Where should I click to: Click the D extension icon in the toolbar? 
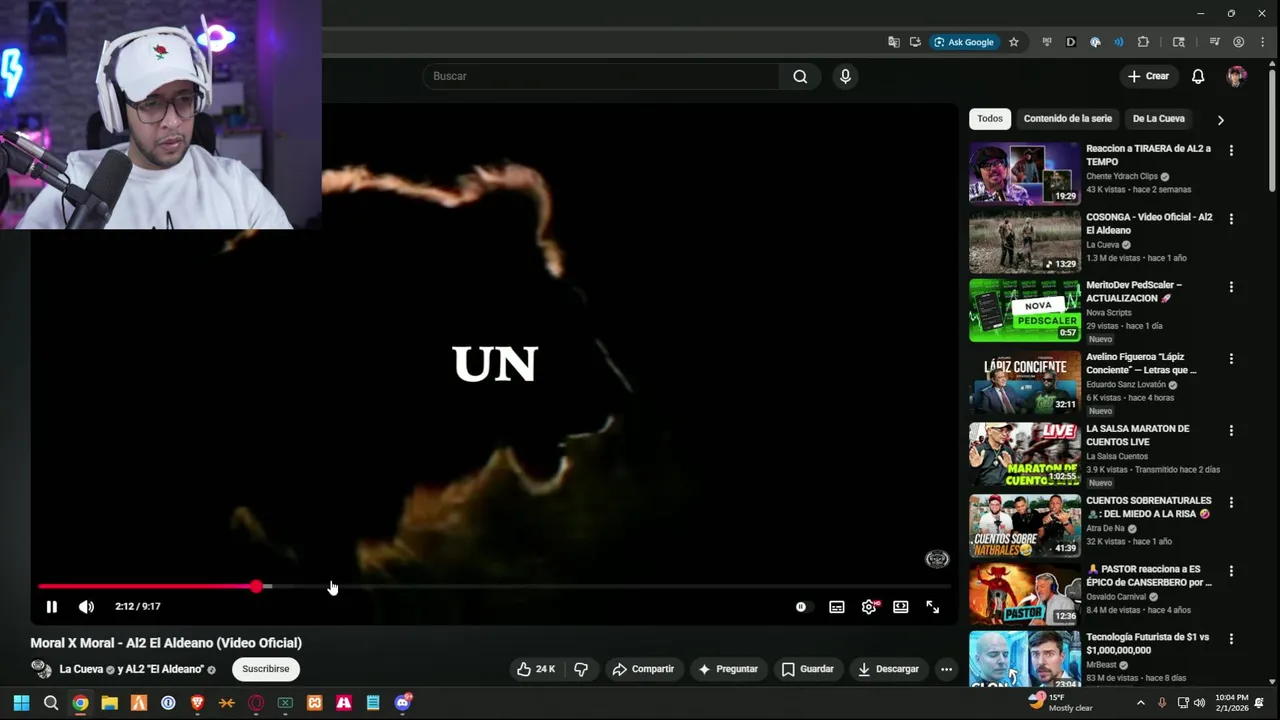1071,42
